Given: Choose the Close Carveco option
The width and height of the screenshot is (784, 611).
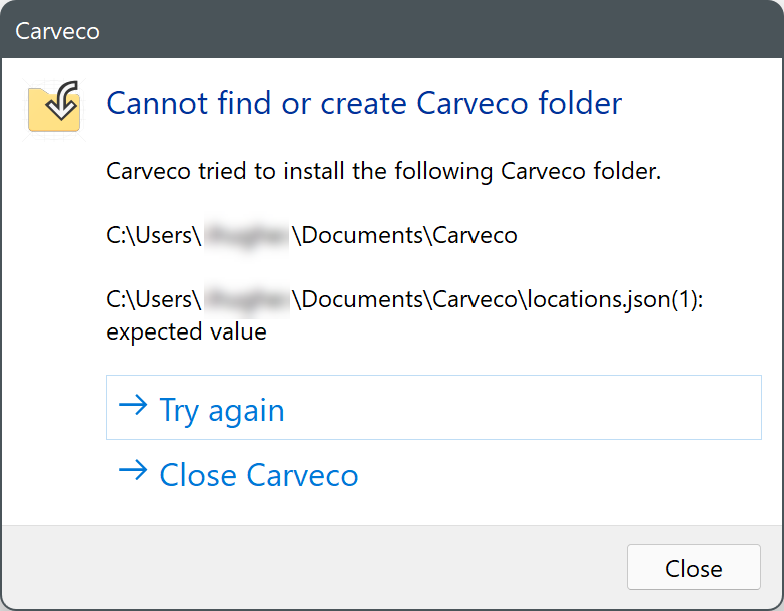Looking at the screenshot, I should 434,474.
